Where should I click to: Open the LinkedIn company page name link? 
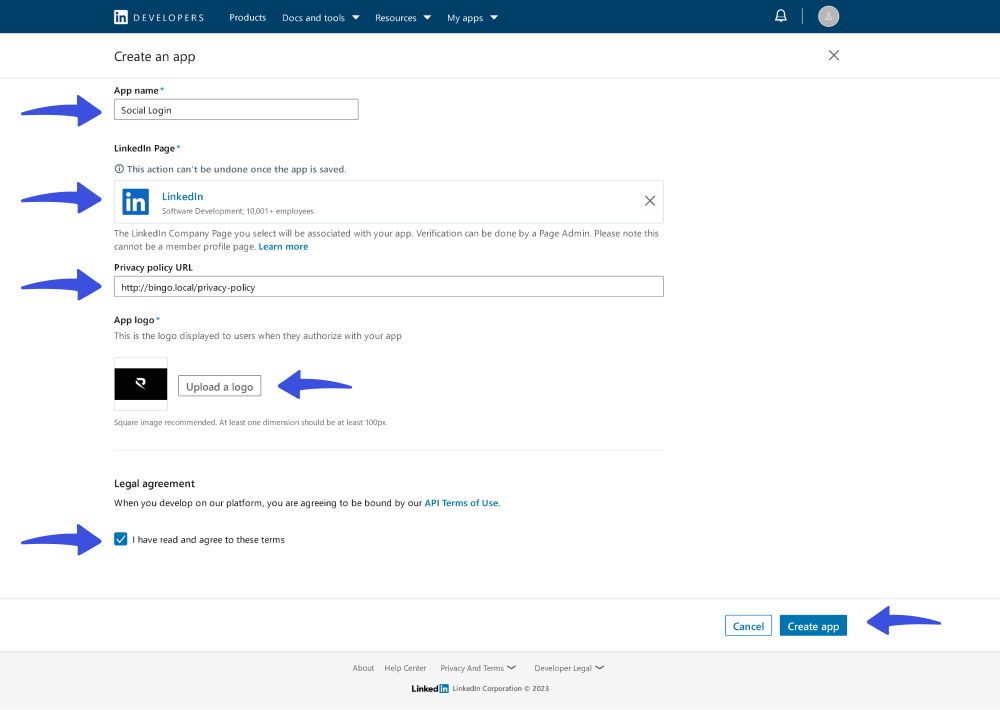182,196
